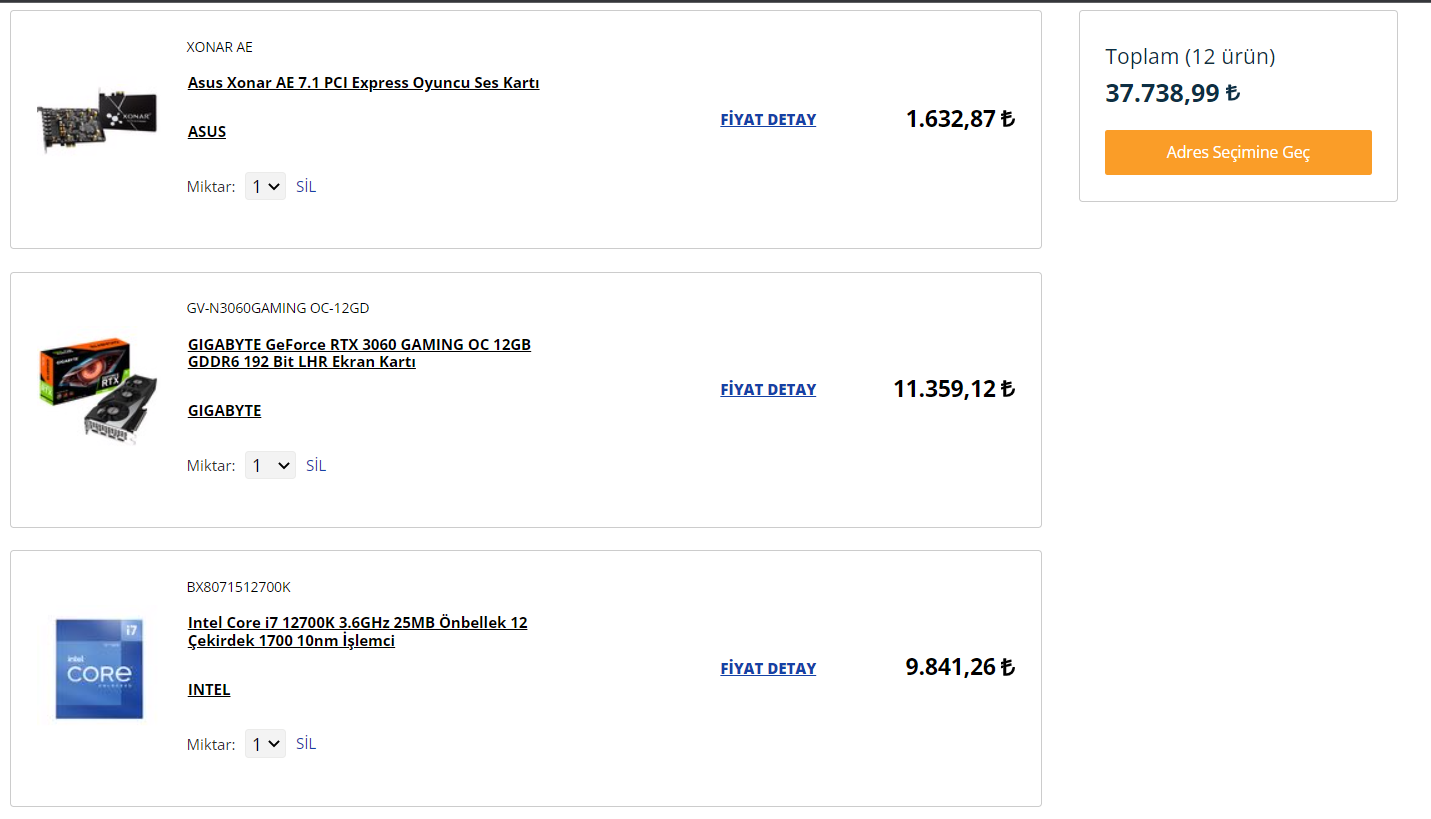Open FİYAT DETAY for GIGABYTE RTX 3060
The image size is (1431, 819).
[768, 390]
